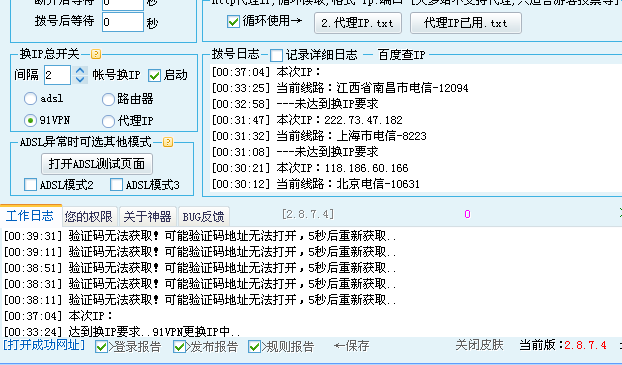The image size is (622, 365).
Task: Toggle the 发布报告 checkbox
Action: click(x=179, y=347)
